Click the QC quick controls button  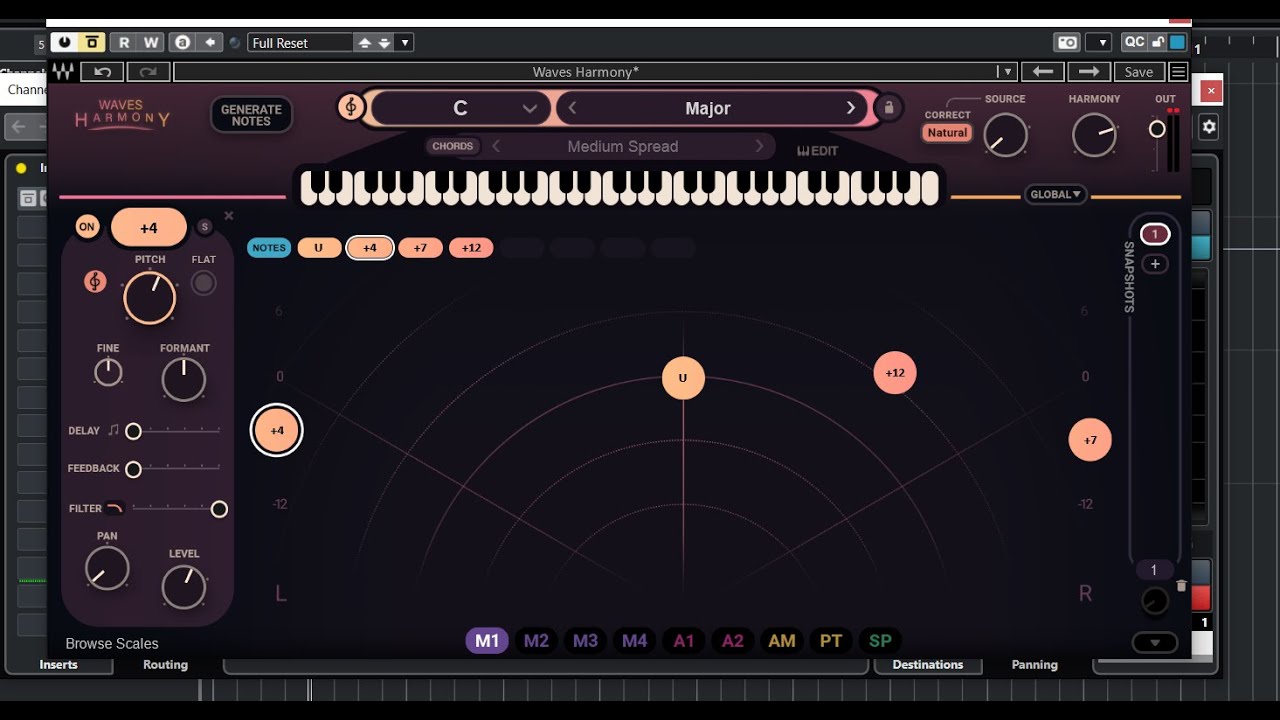click(1134, 42)
